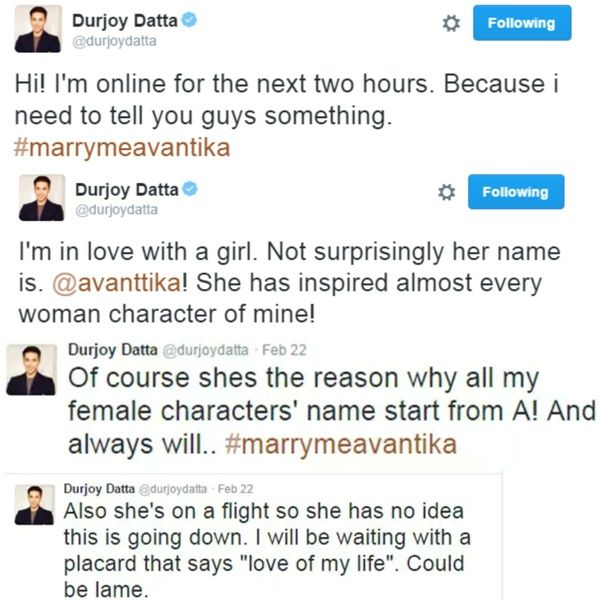Open the Feb 22 timestamp on the flight tweet
The image size is (600, 600).
(x=235, y=489)
